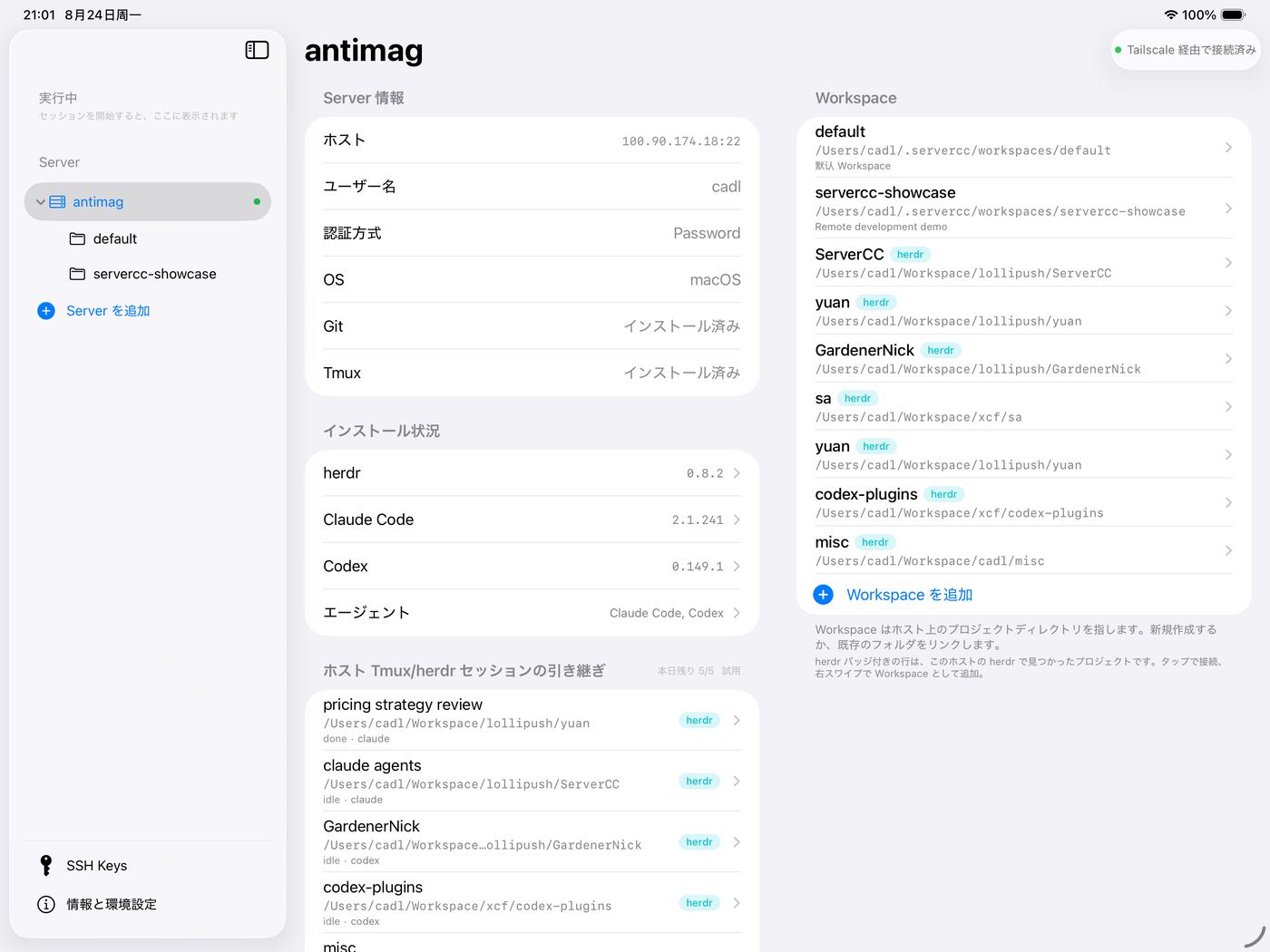Image resolution: width=1270 pixels, height=952 pixels.
Task: Click herdr badge on pricing strategy review
Action: point(698,721)
